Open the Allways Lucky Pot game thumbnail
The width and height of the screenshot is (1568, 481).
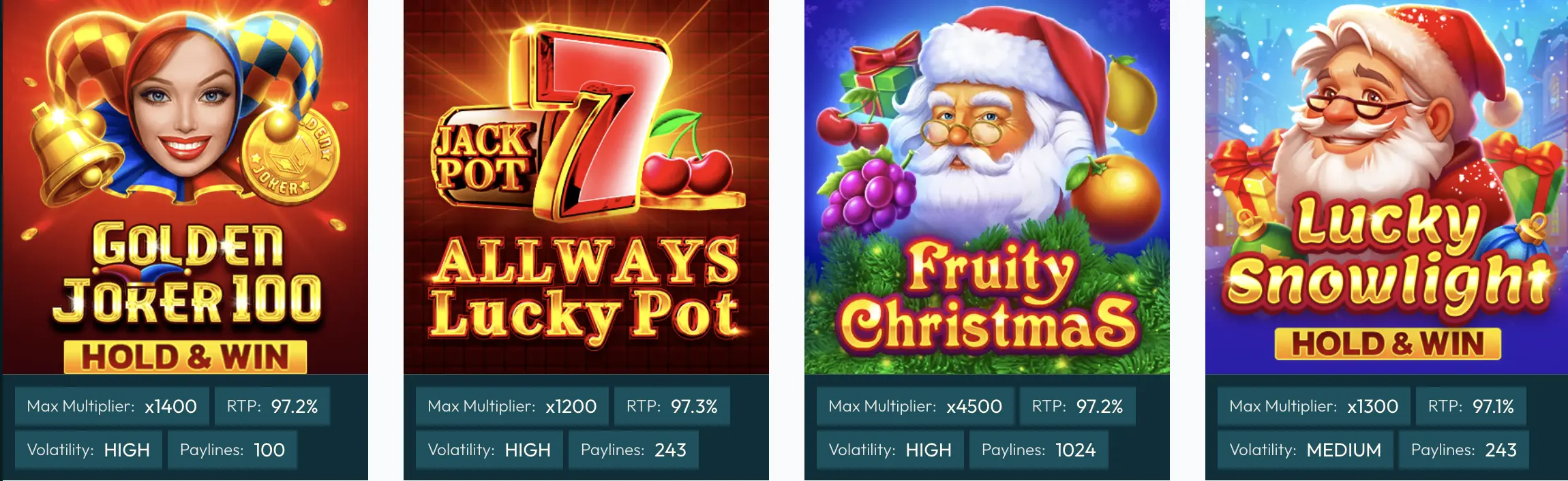click(586, 187)
